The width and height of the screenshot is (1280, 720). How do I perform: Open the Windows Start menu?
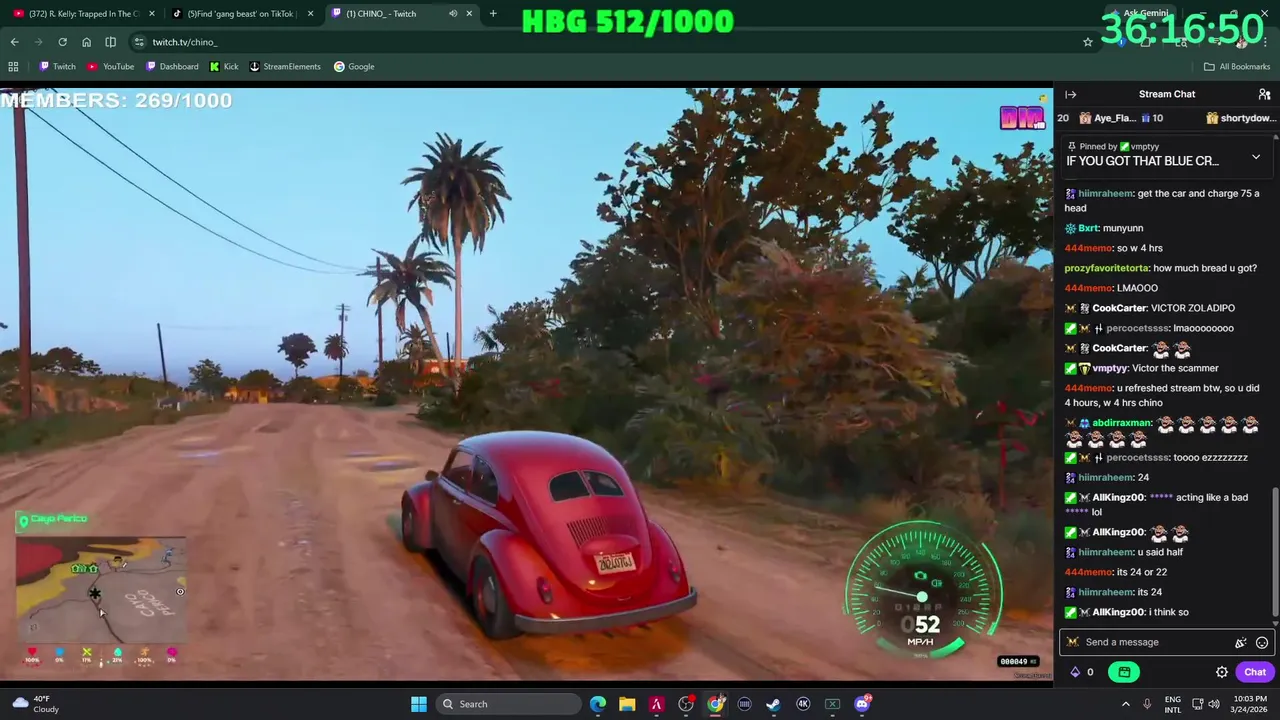click(419, 704)
